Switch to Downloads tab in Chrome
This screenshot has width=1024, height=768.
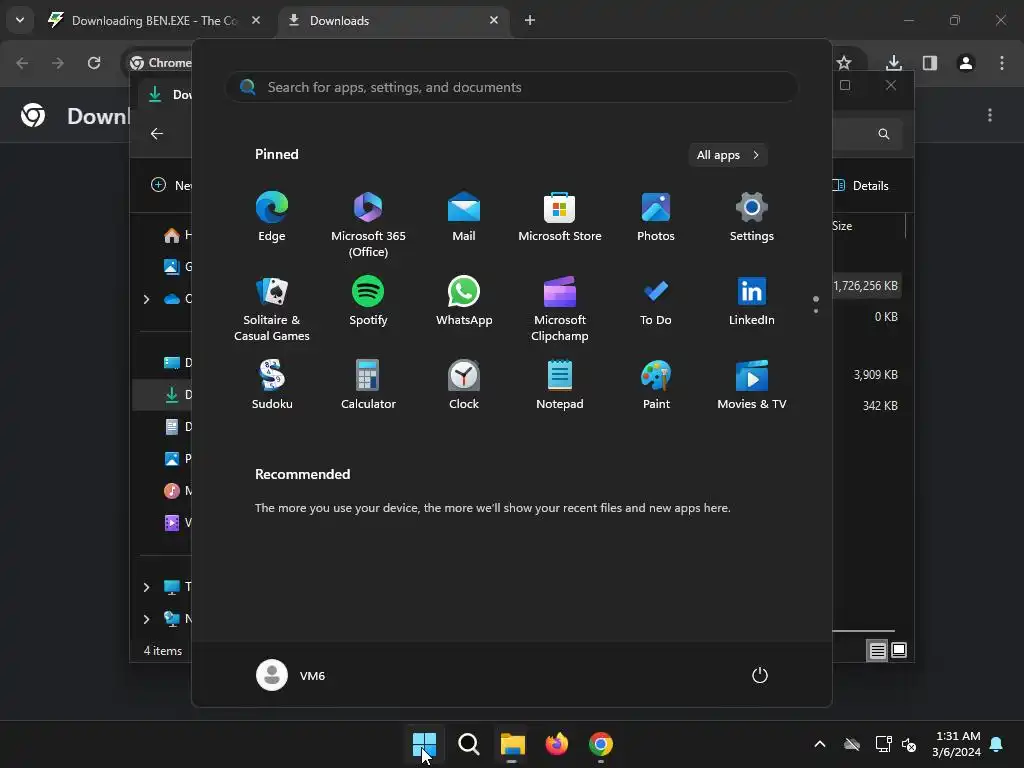point(392,21)
